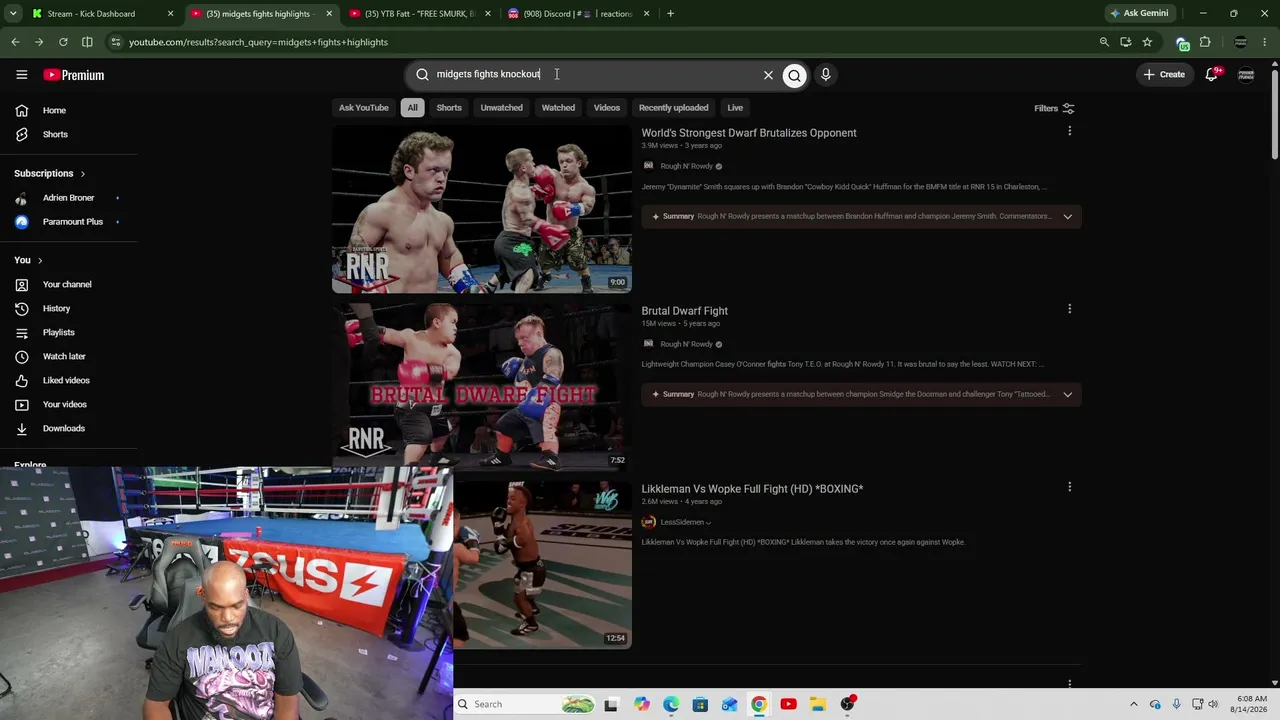Filter results by Shorts chip
The height and width of the screenshot is (720, 1280).
tap(449, 108)
